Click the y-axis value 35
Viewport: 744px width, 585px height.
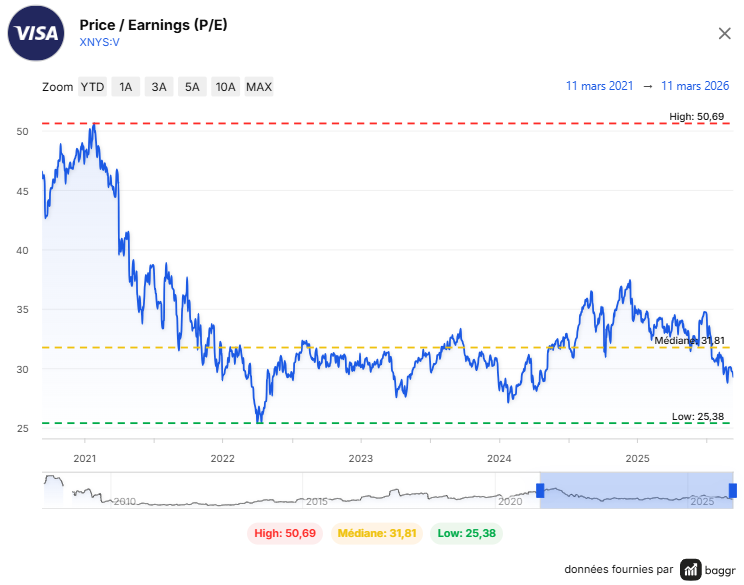point(22,309)
